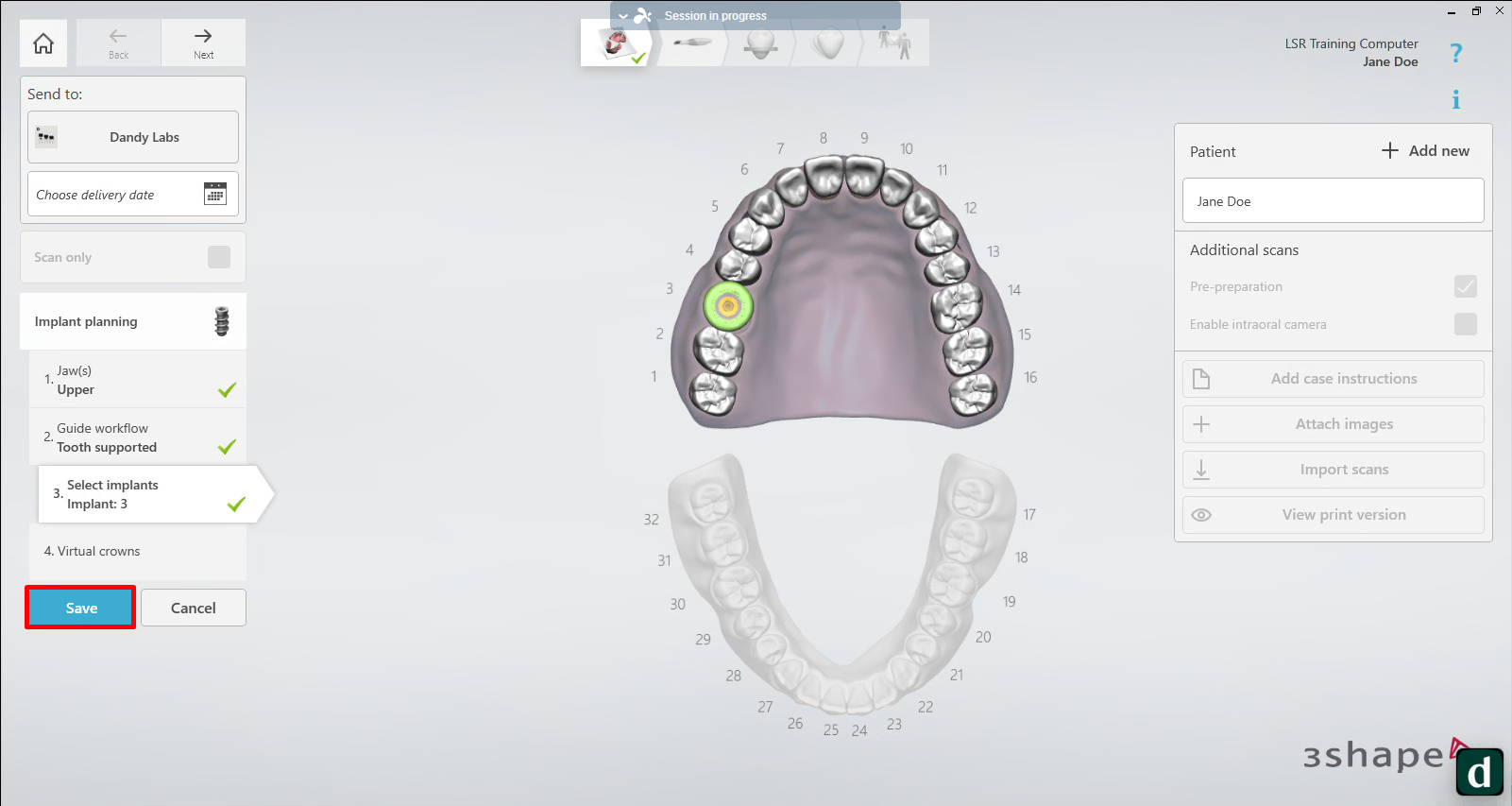The image size is (1512, 806).
Task: Toggle the Scan only checkbox
Action: (x=218, y=257)
